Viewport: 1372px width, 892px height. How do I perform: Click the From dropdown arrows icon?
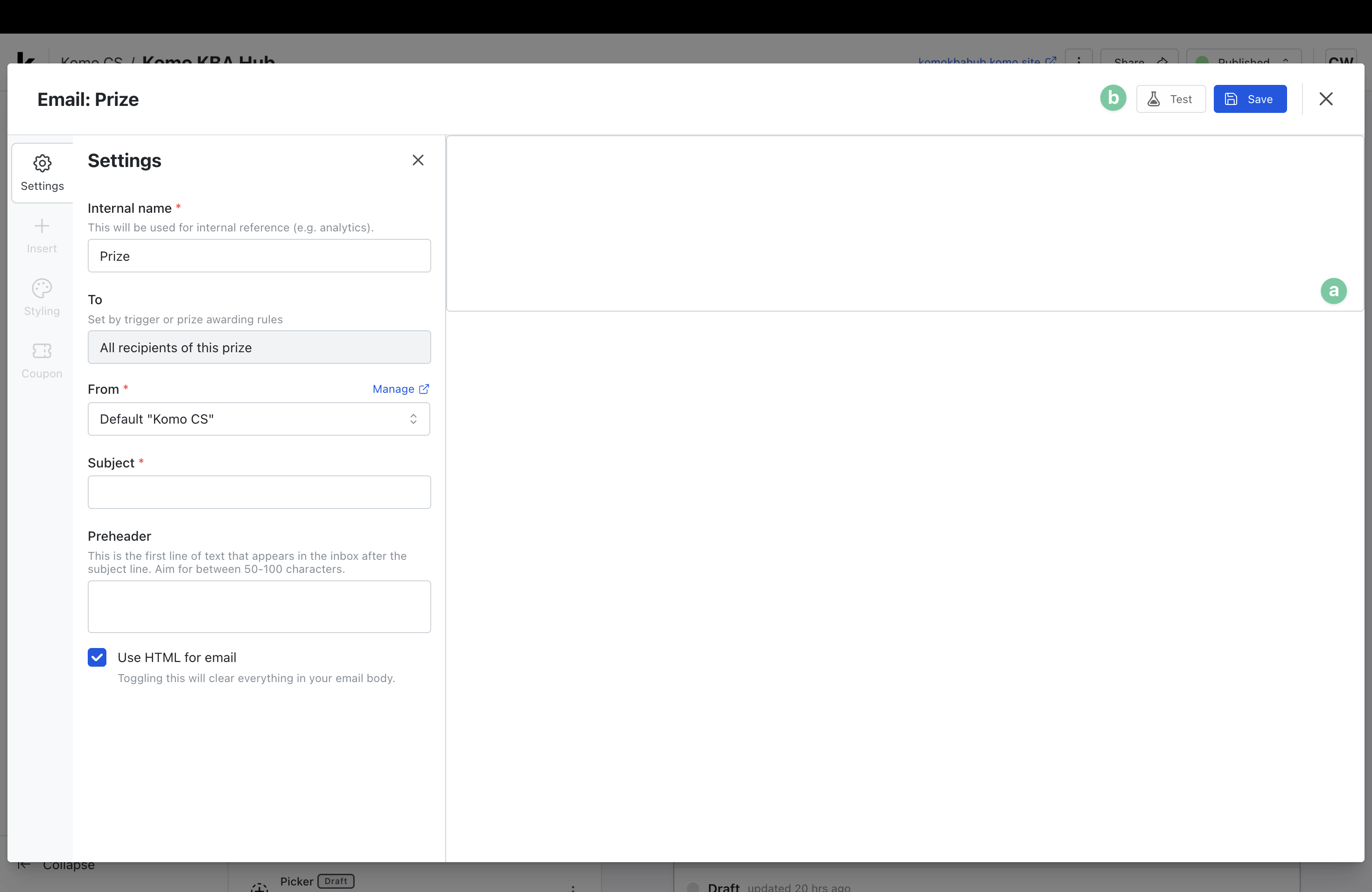tap(413, 419)
